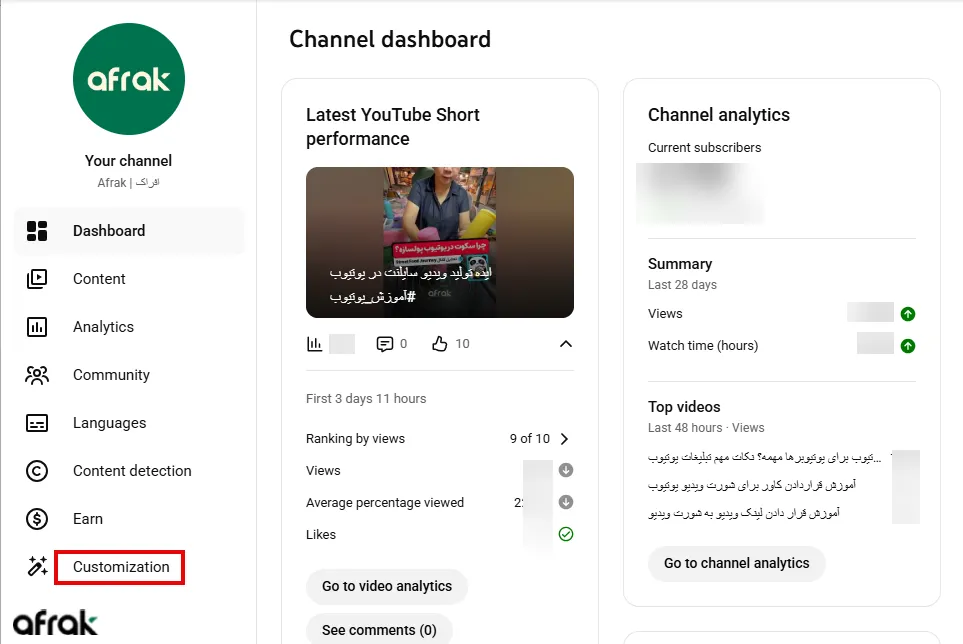
Task: Switch to the Content menu entry
Action: (100, 279)
